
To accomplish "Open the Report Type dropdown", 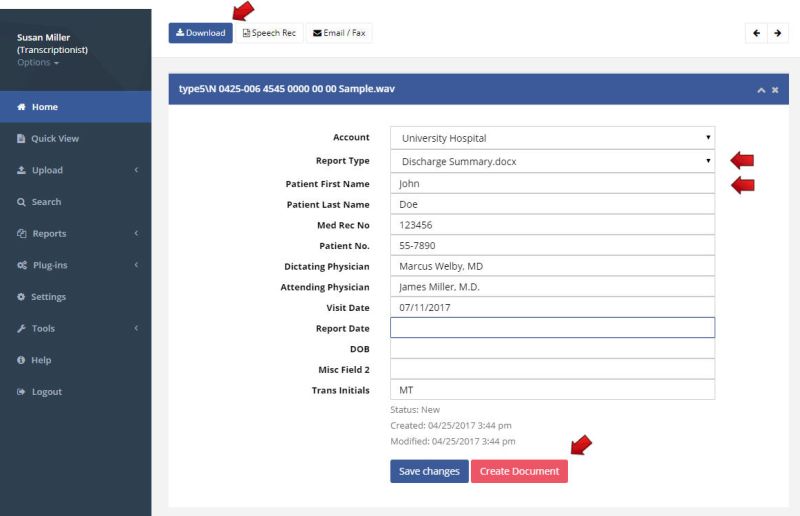I will tap(552, 161).
